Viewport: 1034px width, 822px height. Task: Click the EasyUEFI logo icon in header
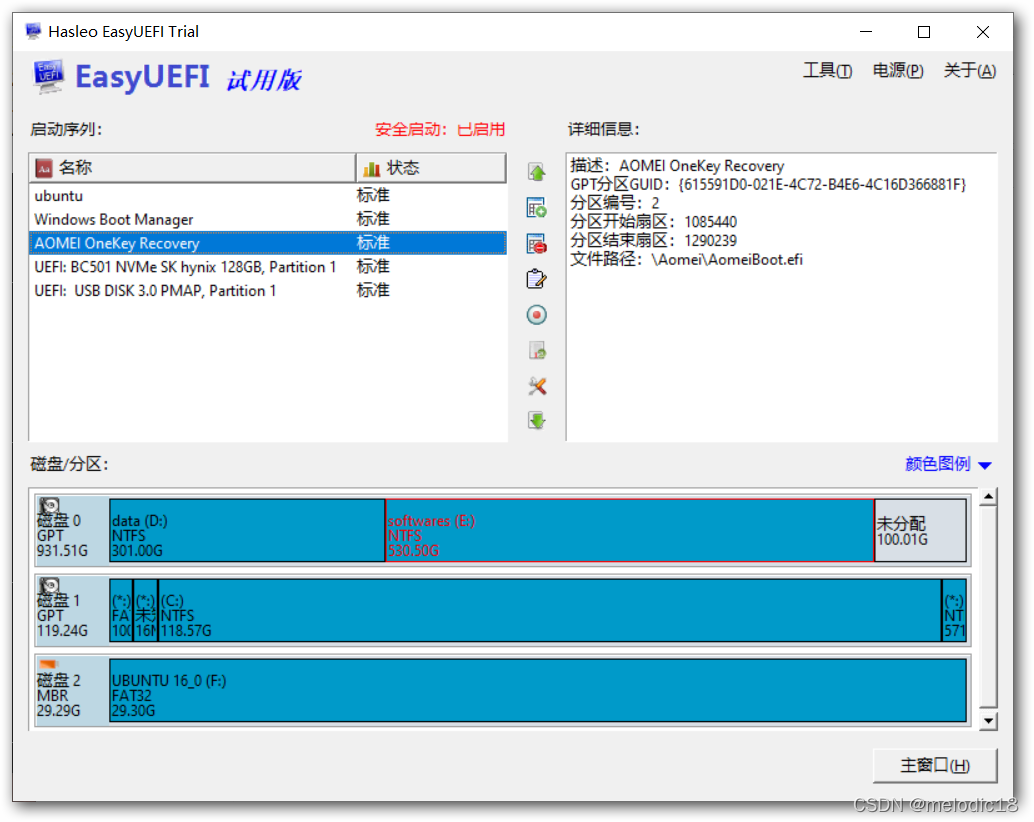coord(49,76)
